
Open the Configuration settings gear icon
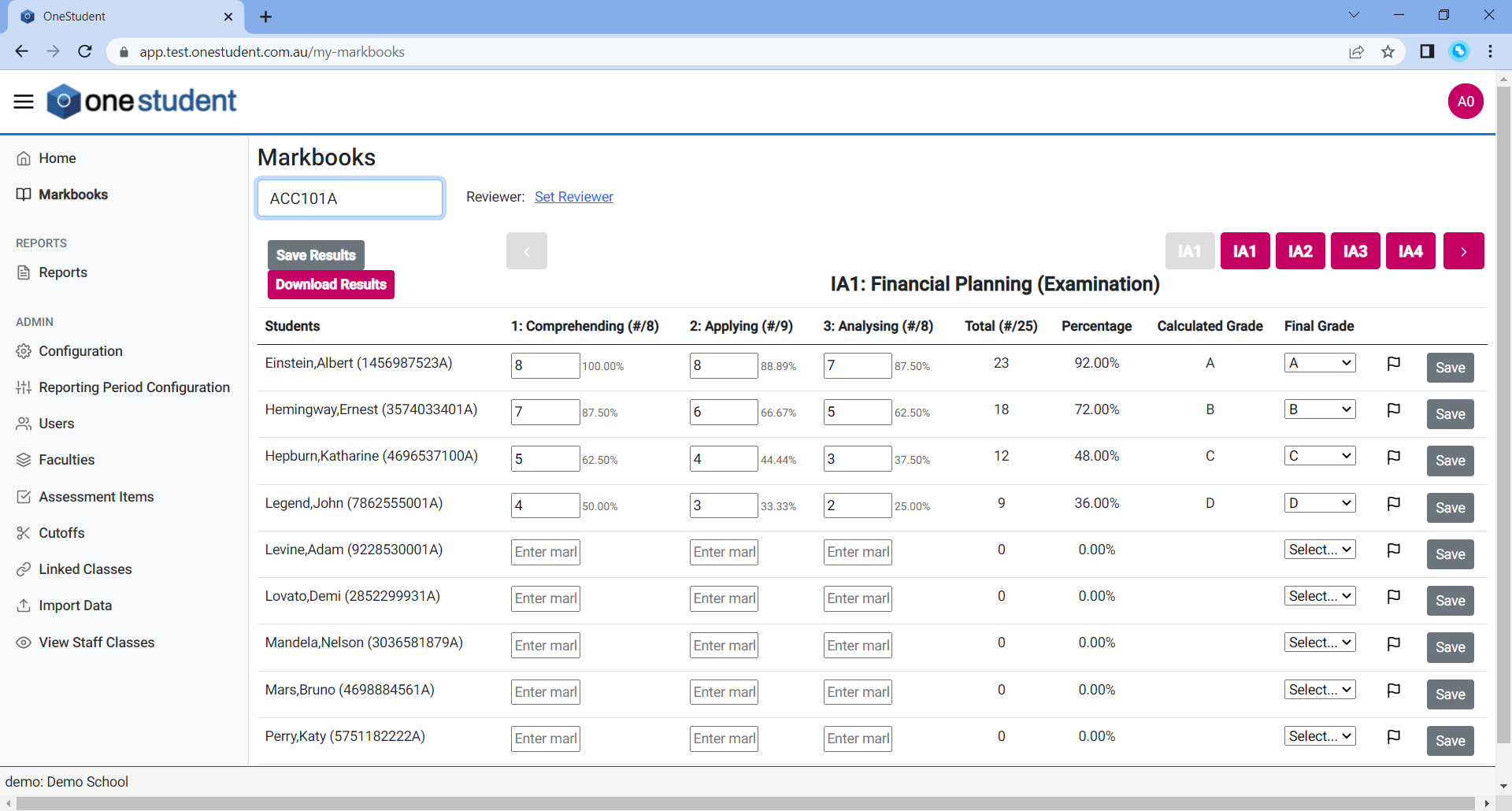[24, 351]
